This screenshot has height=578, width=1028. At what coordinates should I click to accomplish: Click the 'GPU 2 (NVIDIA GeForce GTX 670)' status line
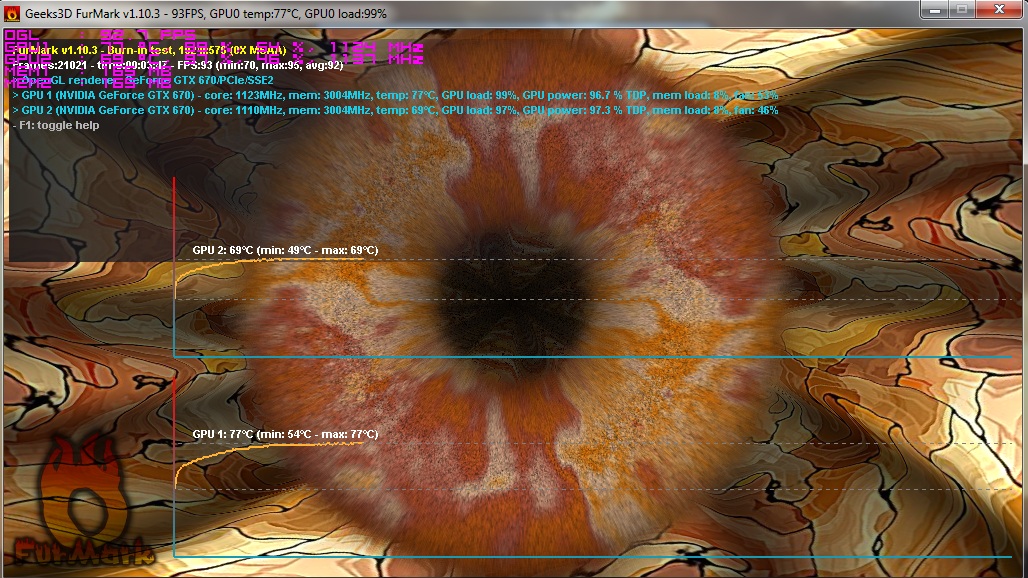tap(395, 111)
